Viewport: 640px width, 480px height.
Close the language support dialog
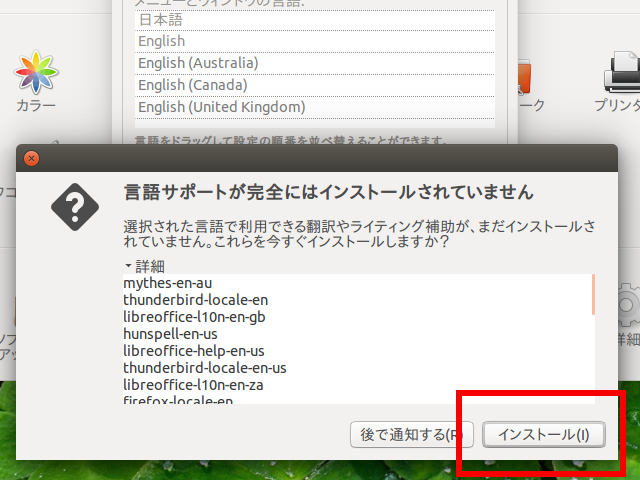pos(31,158)
